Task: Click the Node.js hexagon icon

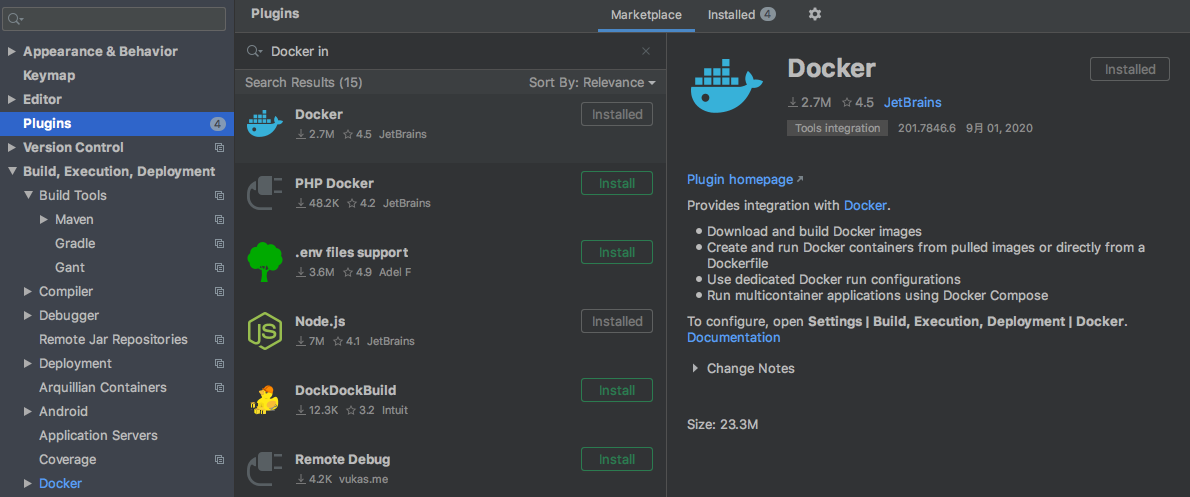Action: click(265, 331)
